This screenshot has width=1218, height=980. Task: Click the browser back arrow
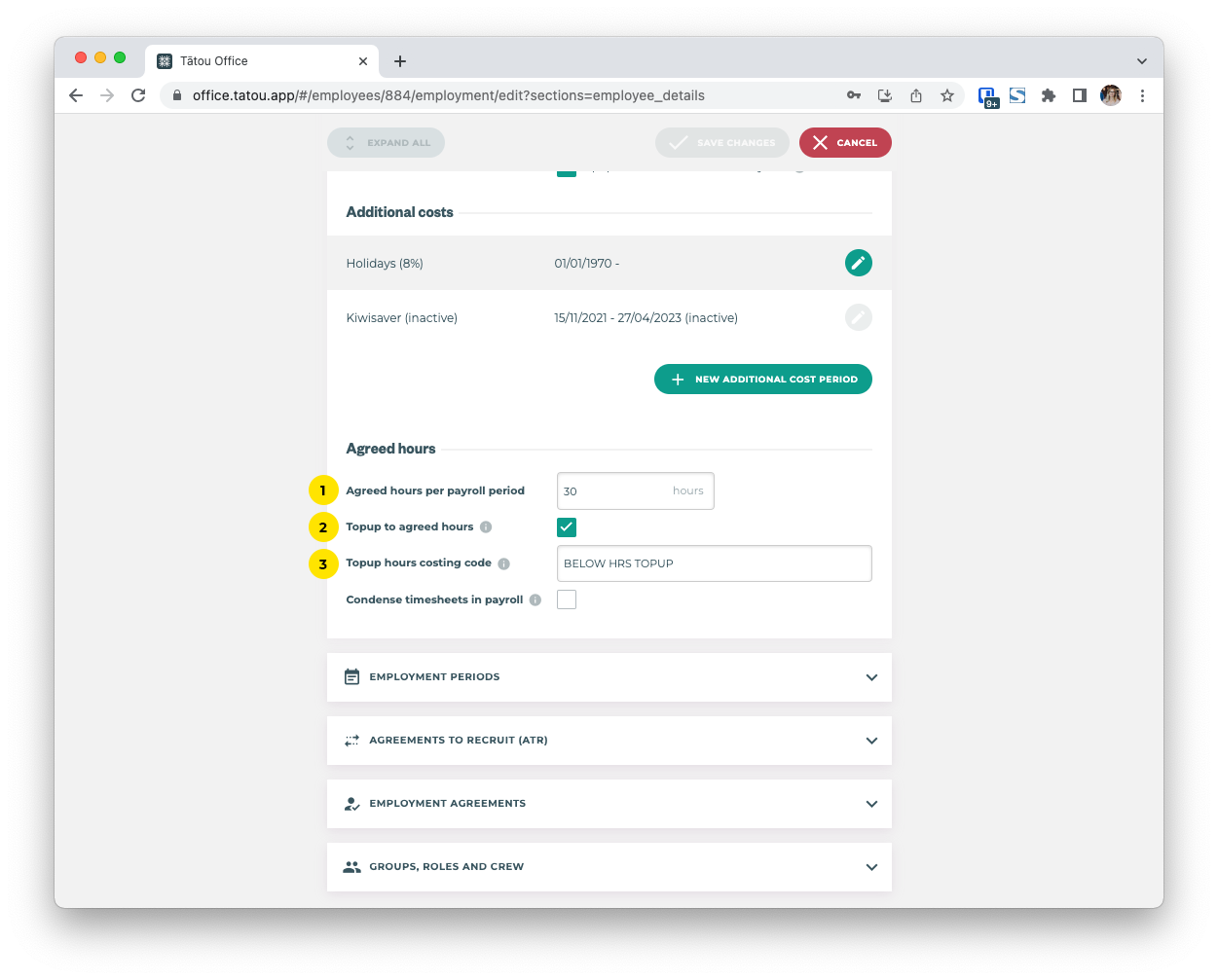click(x=76, y=95)
